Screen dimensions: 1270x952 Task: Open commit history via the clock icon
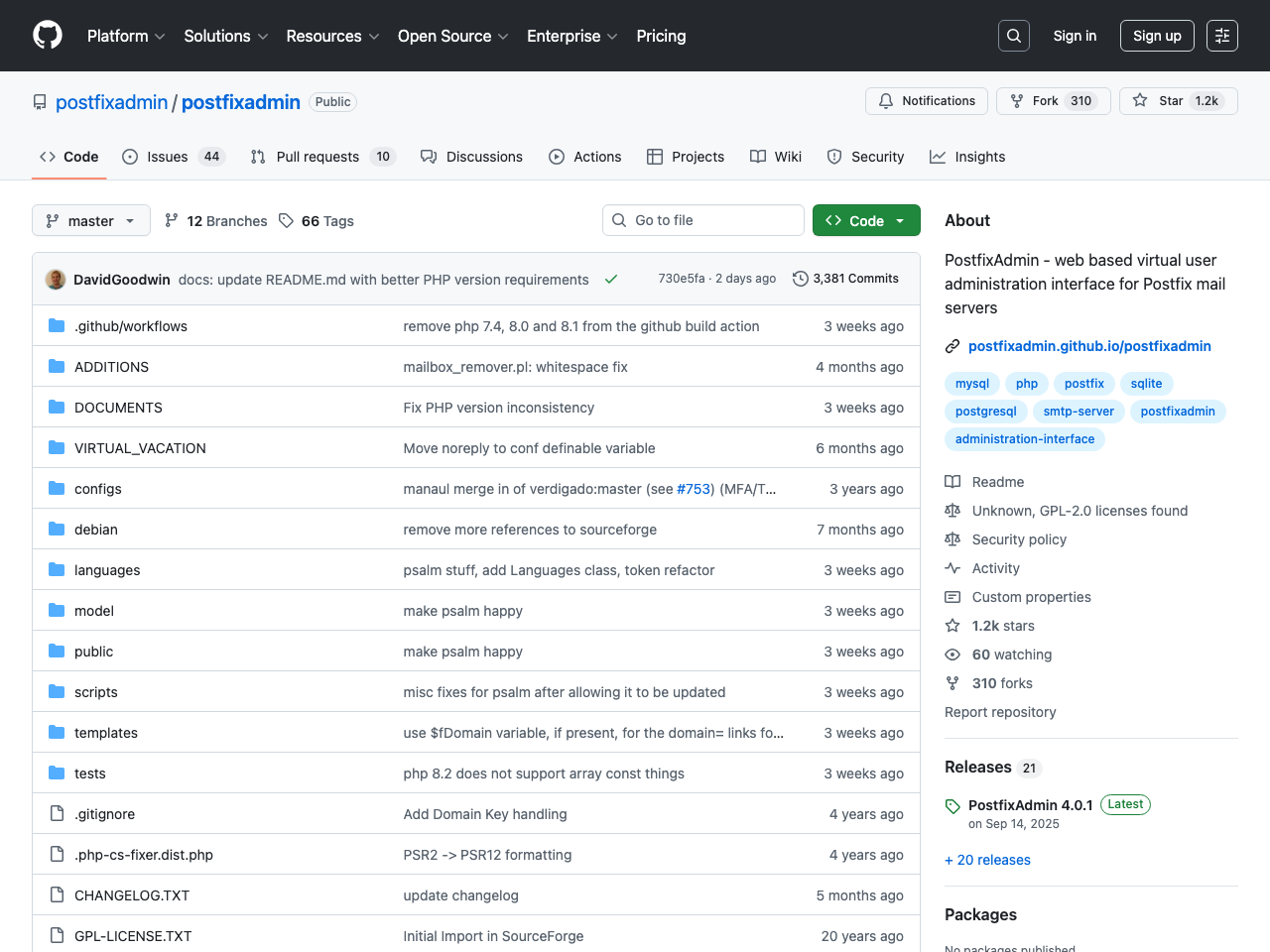pyautogui.click(x=801, y=279)
